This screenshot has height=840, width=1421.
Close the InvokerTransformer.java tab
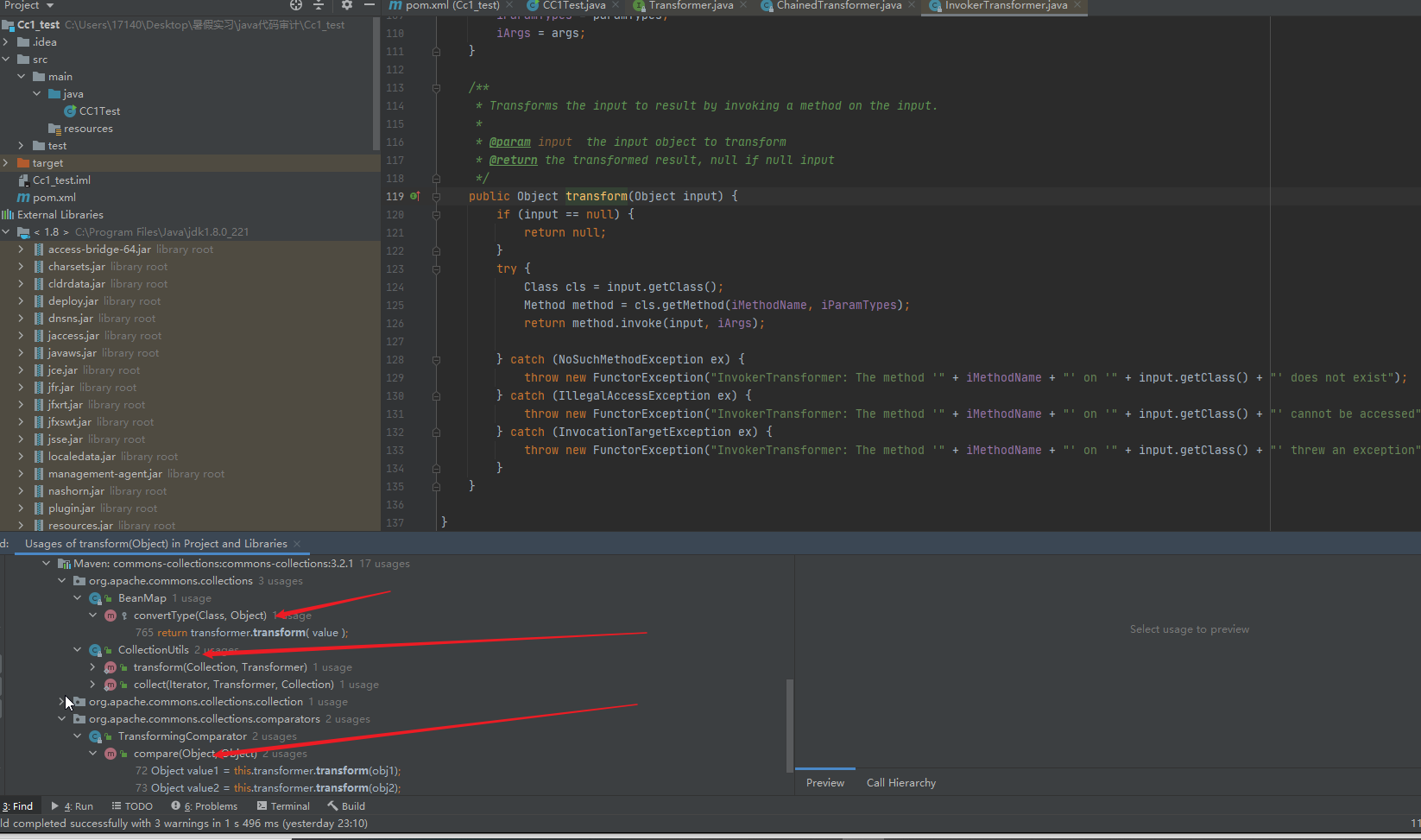pyautogui.click(x=1077, y=5)
